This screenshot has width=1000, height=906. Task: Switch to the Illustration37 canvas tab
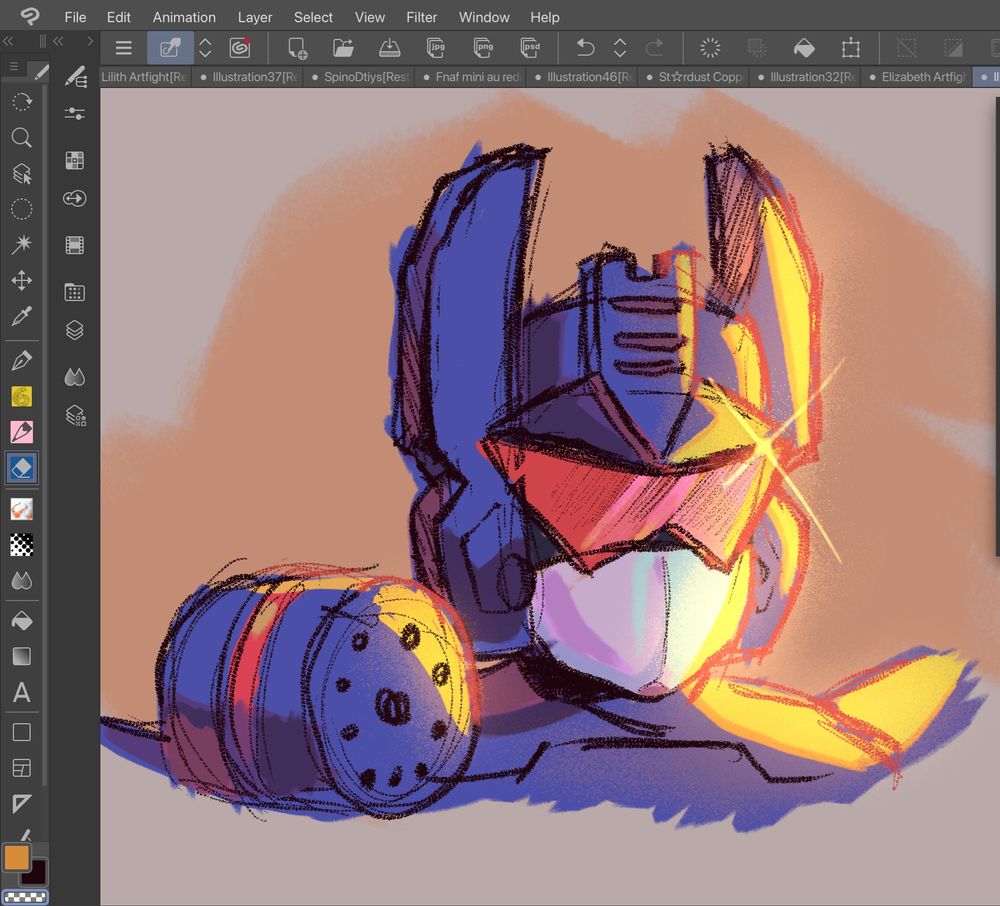[249, 77]
